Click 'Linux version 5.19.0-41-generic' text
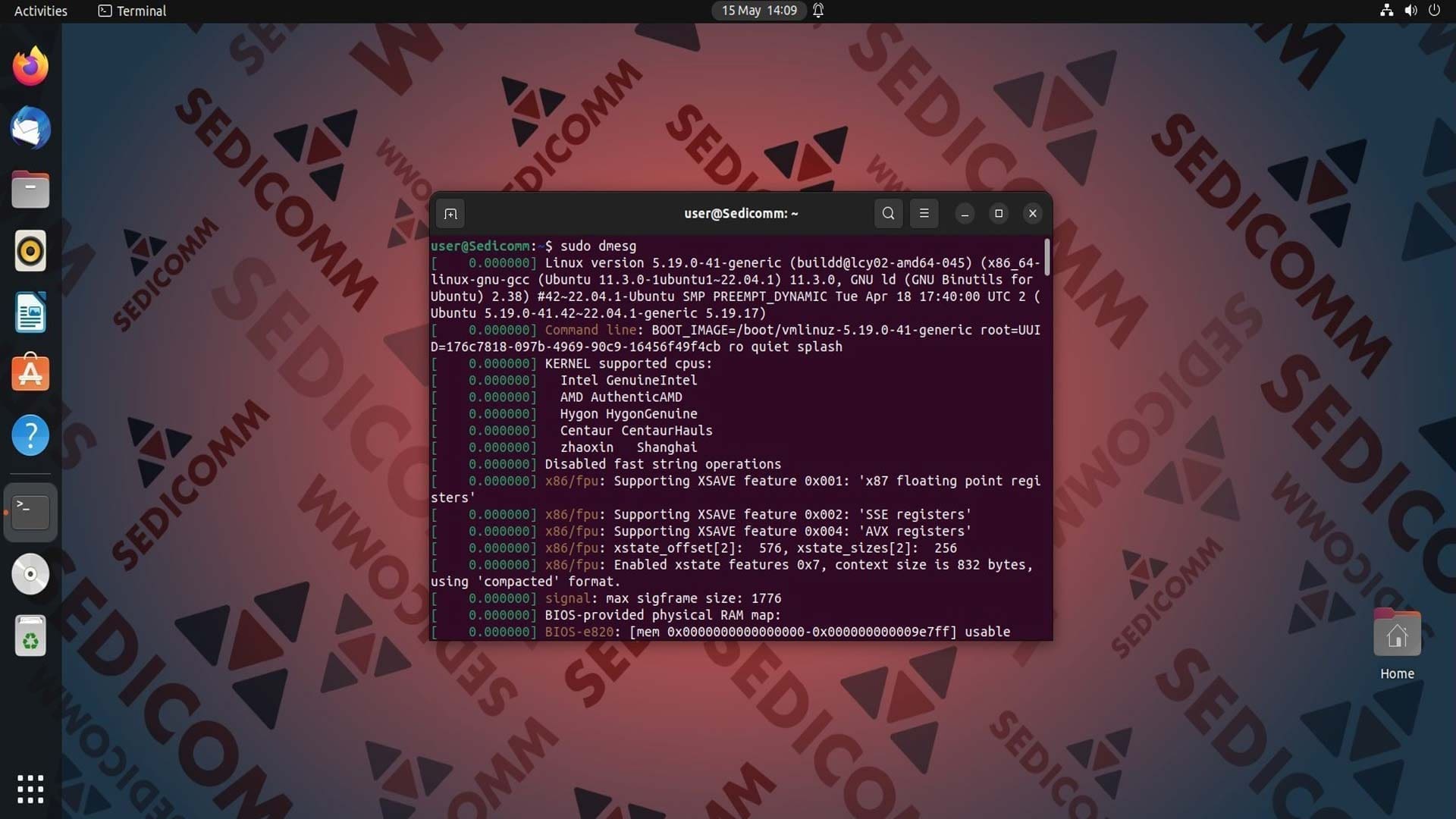Image resolution: width=1456 pixels, height=819 pixels. (663, 262)
